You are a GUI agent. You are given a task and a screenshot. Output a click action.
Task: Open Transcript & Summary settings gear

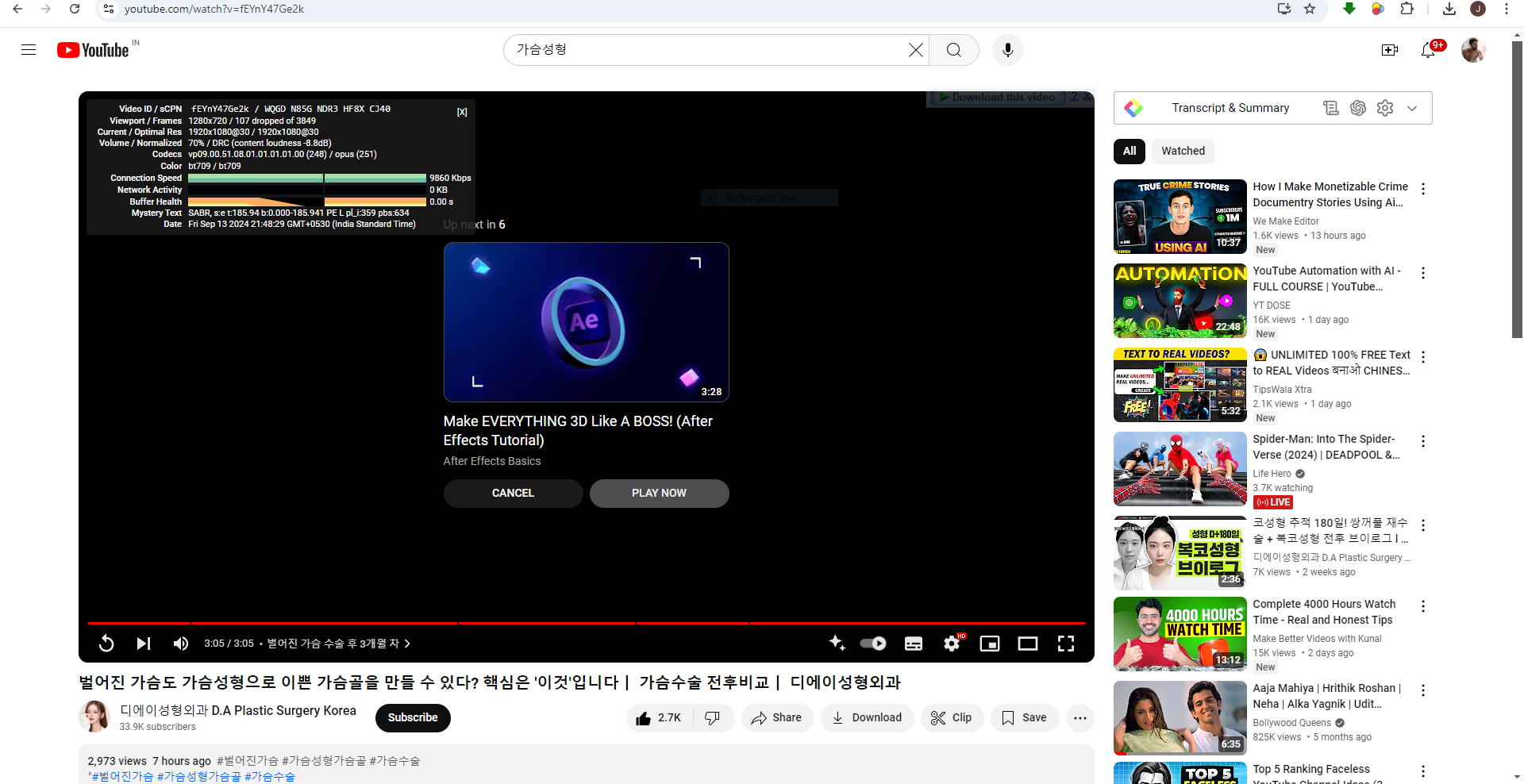[1385, 108]
